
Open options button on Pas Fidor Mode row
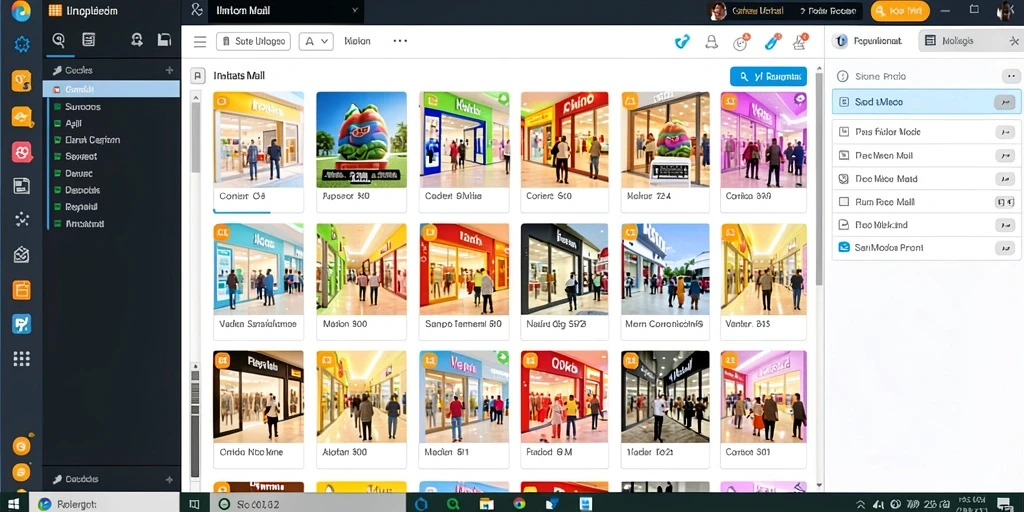click(1004, 132)
